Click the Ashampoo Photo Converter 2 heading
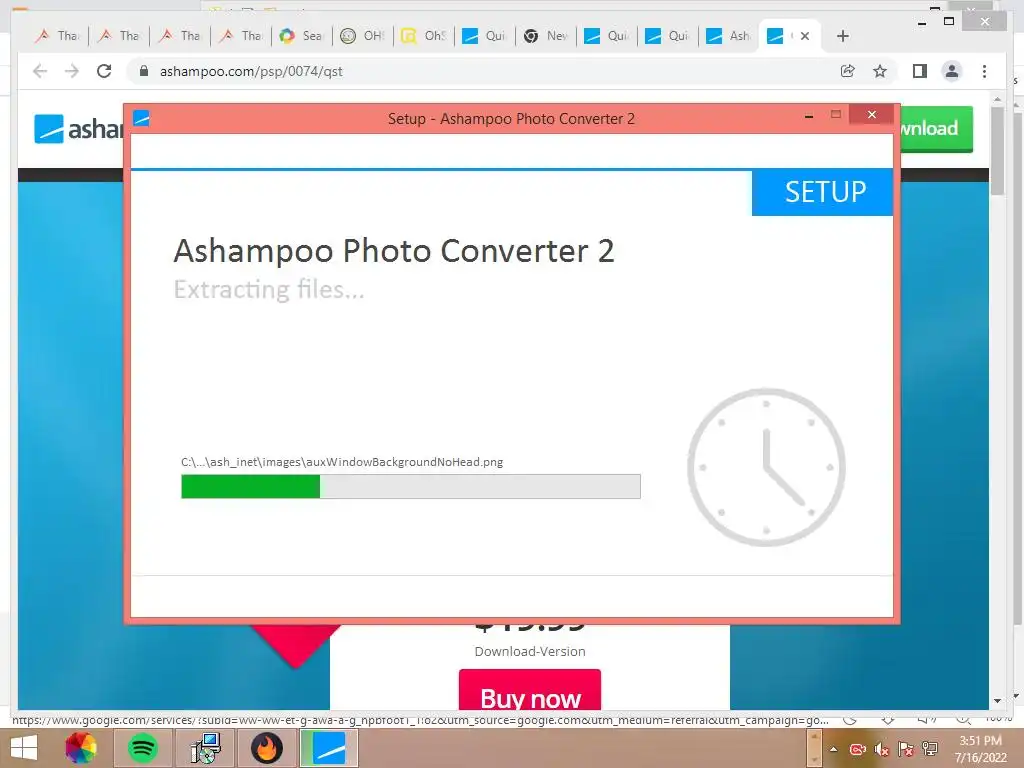Viewport: 1024px width, 768px height. [x=394, y=251]
